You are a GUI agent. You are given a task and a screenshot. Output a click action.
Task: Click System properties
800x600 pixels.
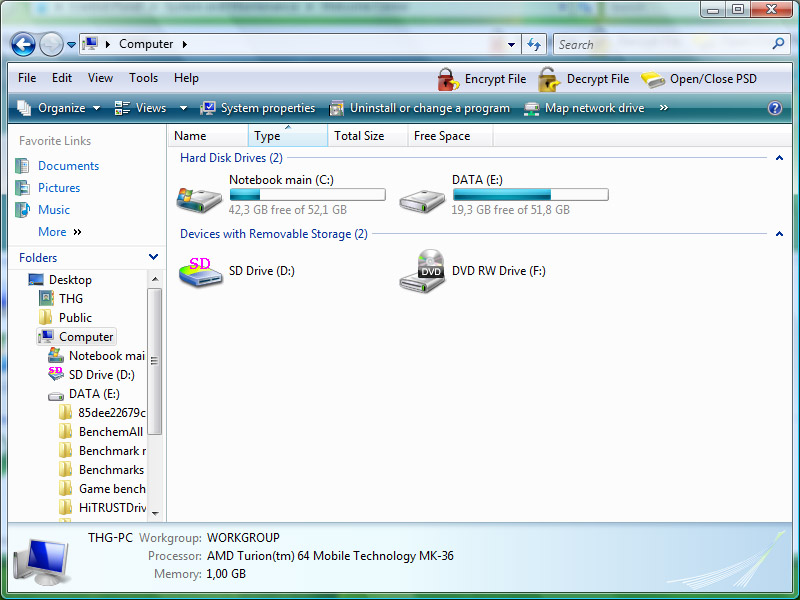click(x=258, y=108)
